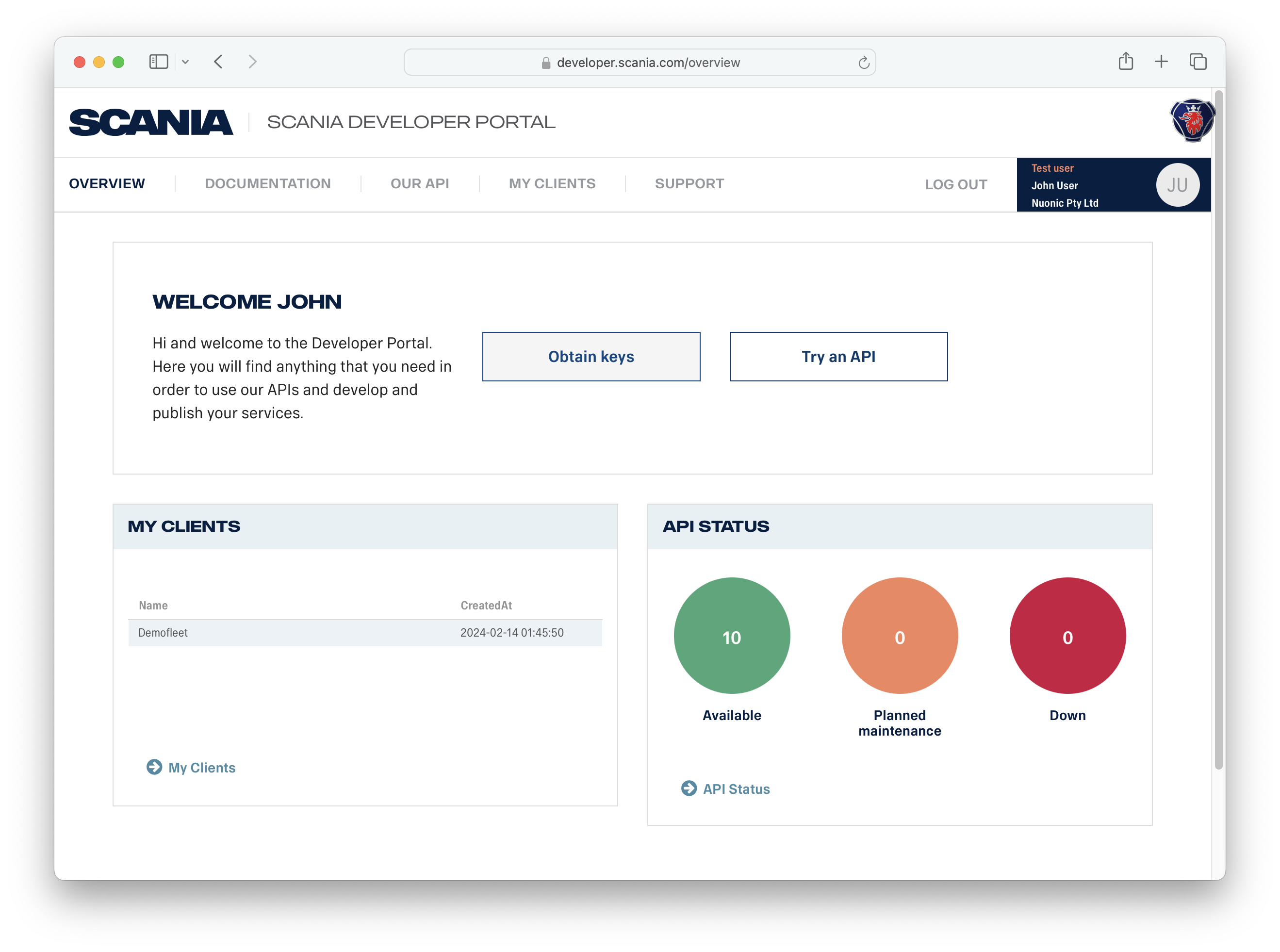This screenshot has width=1280, height=952.
Task: Click the Log Out link
Action: pos(955,185)
